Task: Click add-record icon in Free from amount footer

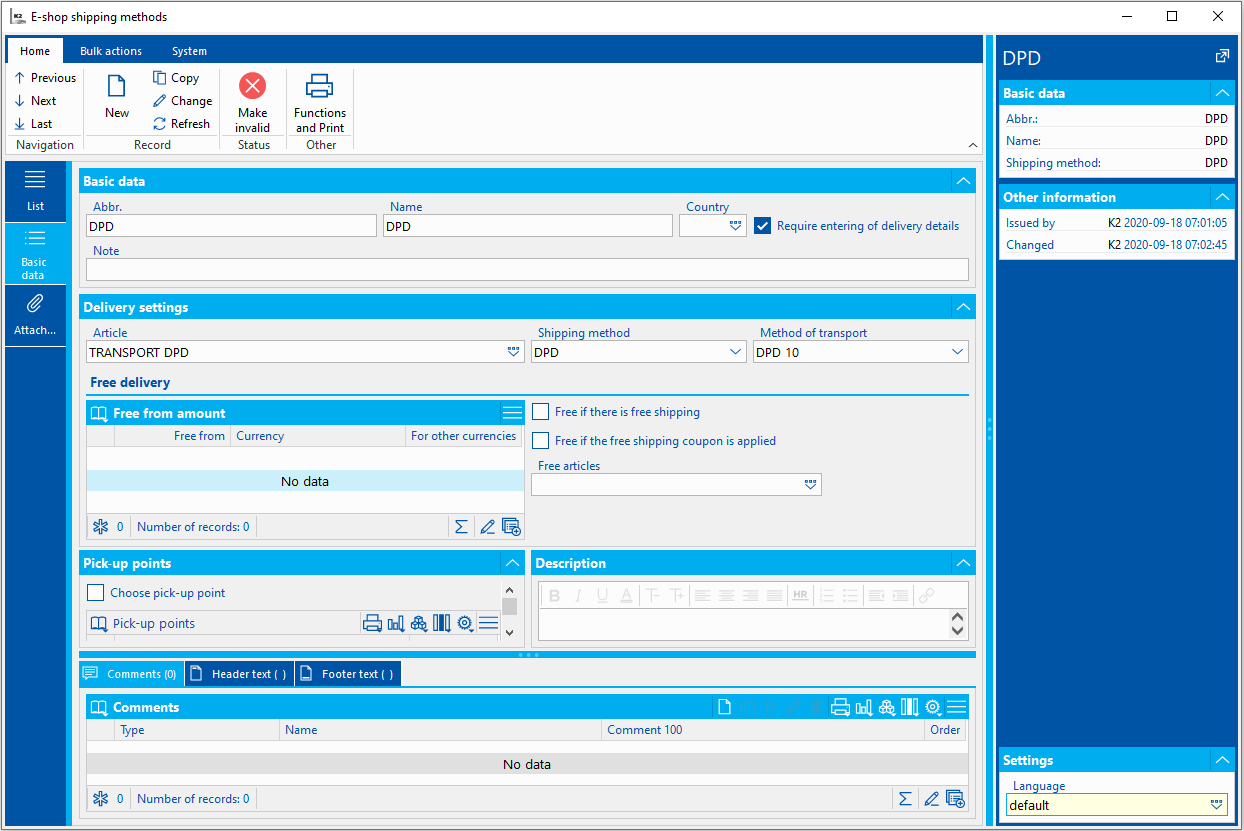Action: click(511, 527)
